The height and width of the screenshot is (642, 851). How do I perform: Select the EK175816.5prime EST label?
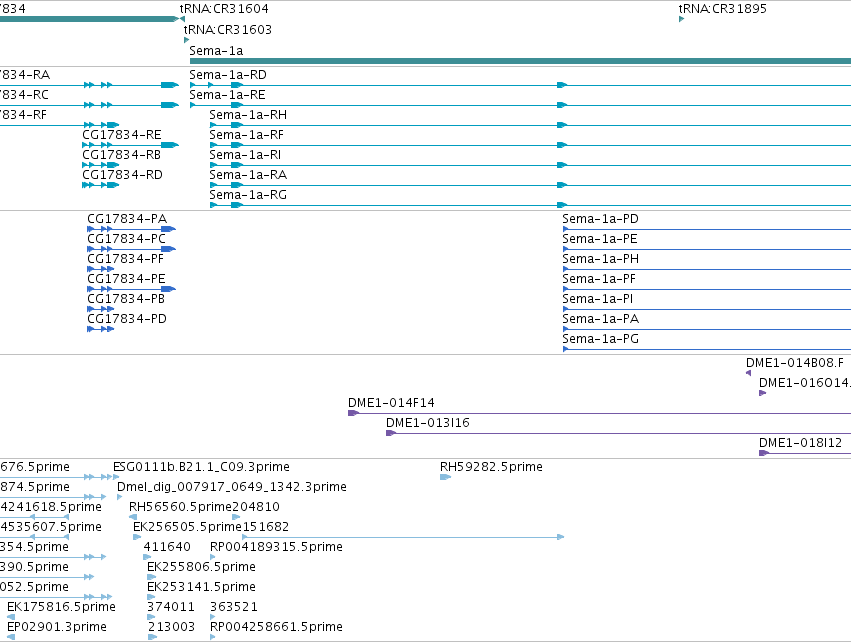click(61, 607)
